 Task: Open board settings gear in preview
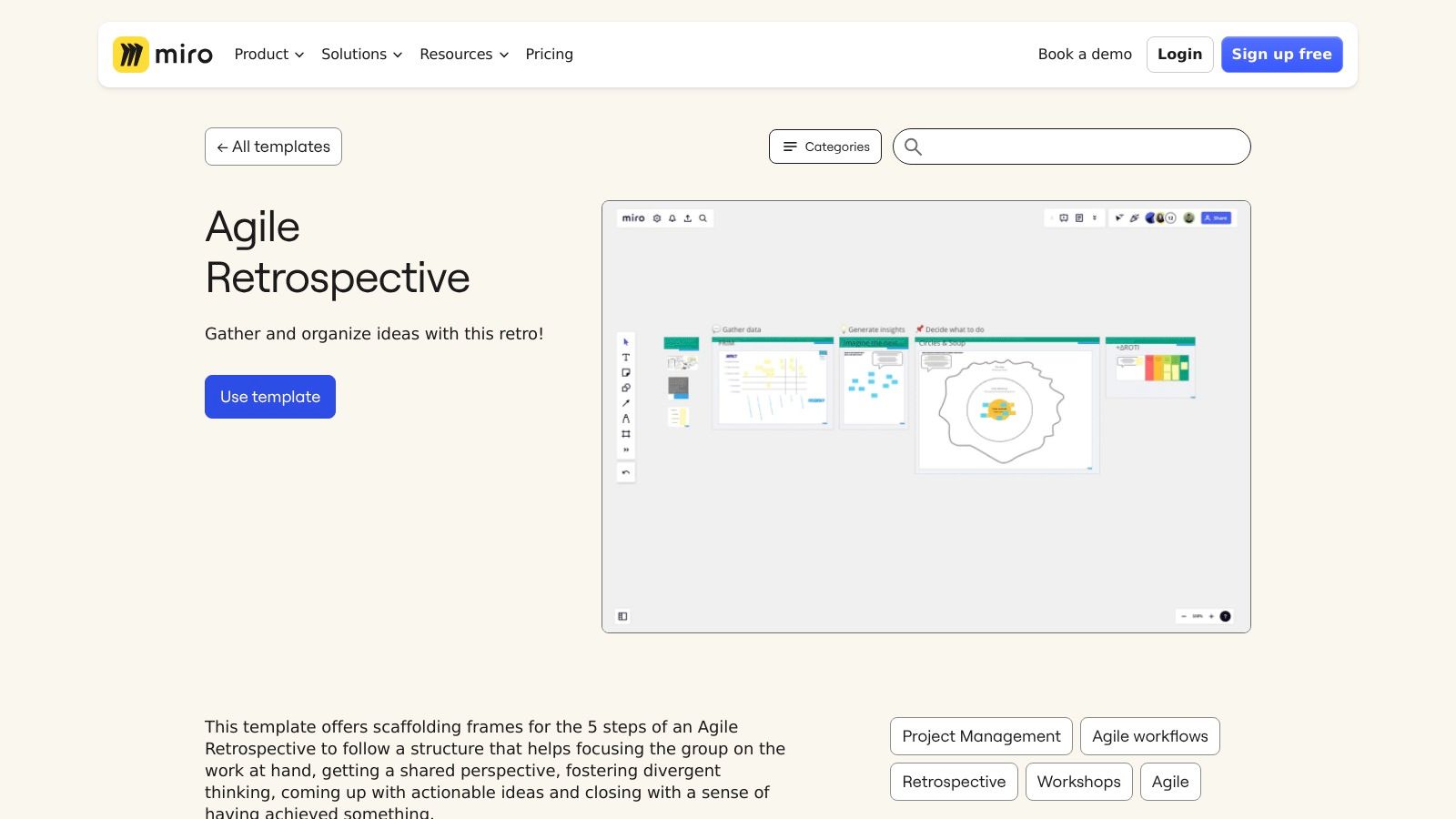[657, 218]
